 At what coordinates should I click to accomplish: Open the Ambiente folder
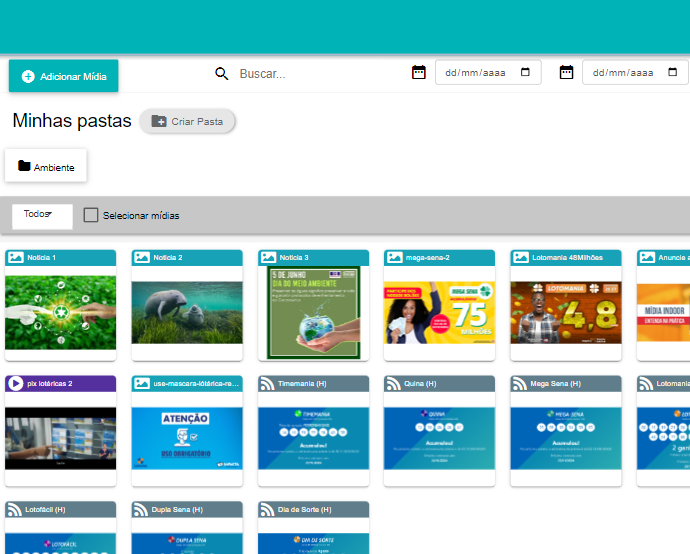46,165
